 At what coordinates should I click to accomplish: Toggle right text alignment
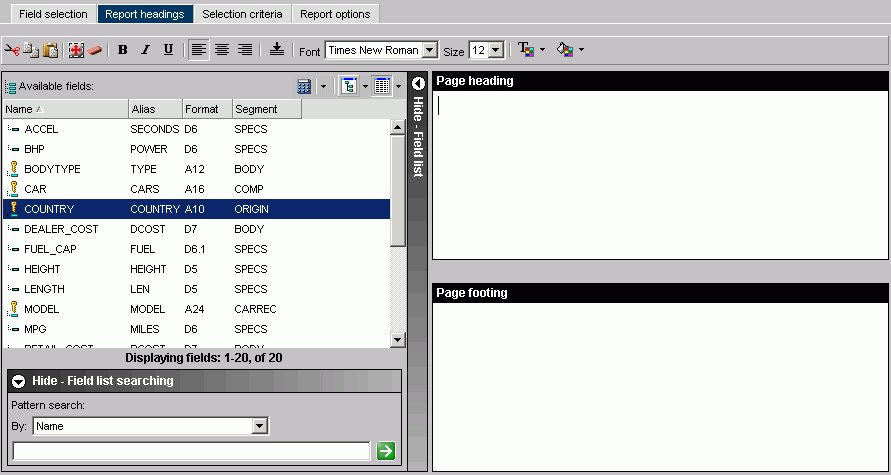(x=245, y=50)
